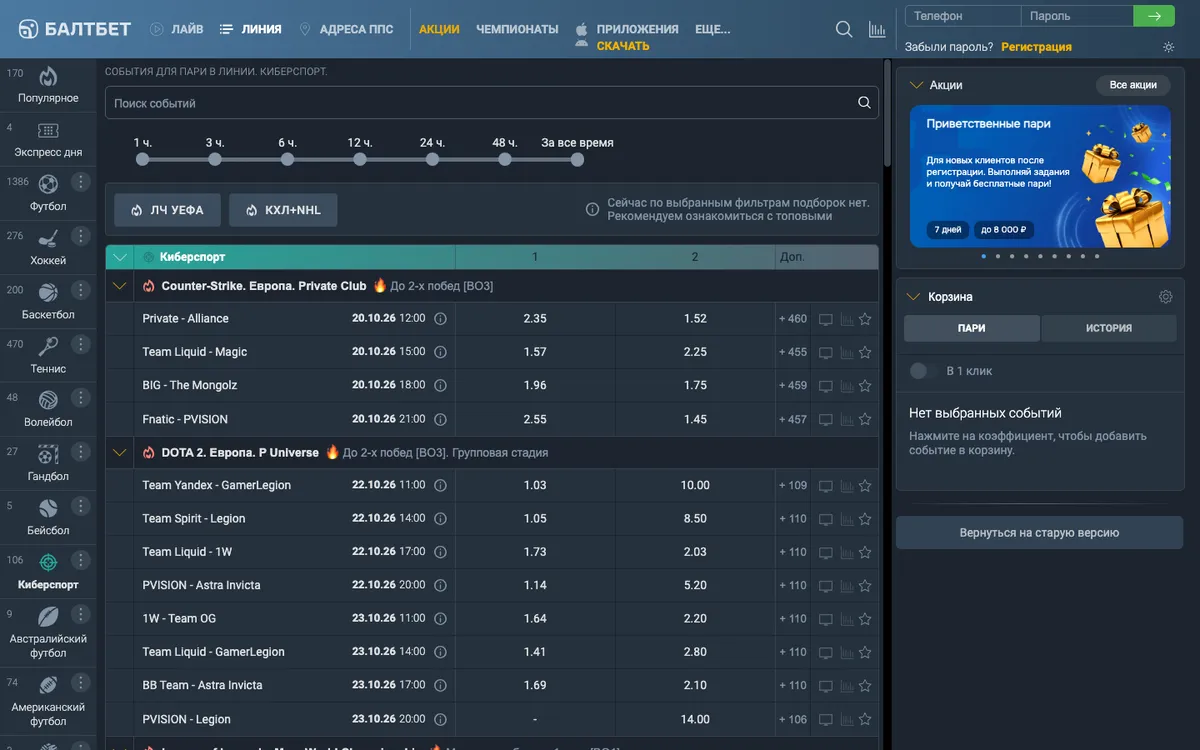This screenshot has width=1200, height=750.
Task: Open statistics chart icon in header
Action: tap(877, 29)
